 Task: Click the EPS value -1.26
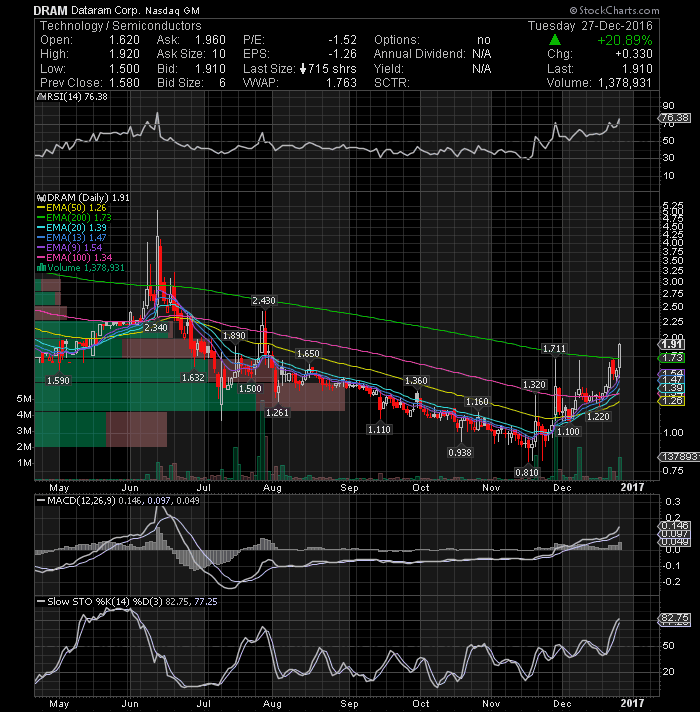[x=343, y=54]
